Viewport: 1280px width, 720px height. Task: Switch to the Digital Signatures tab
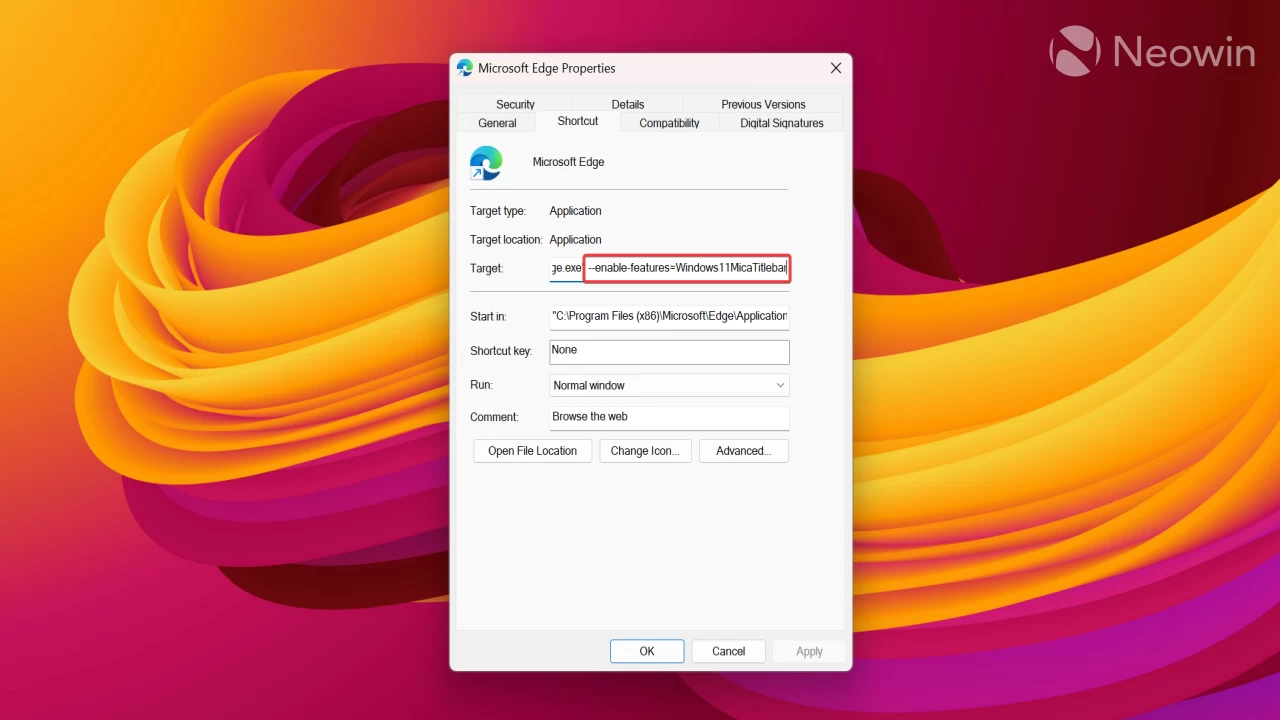[782, 123]
